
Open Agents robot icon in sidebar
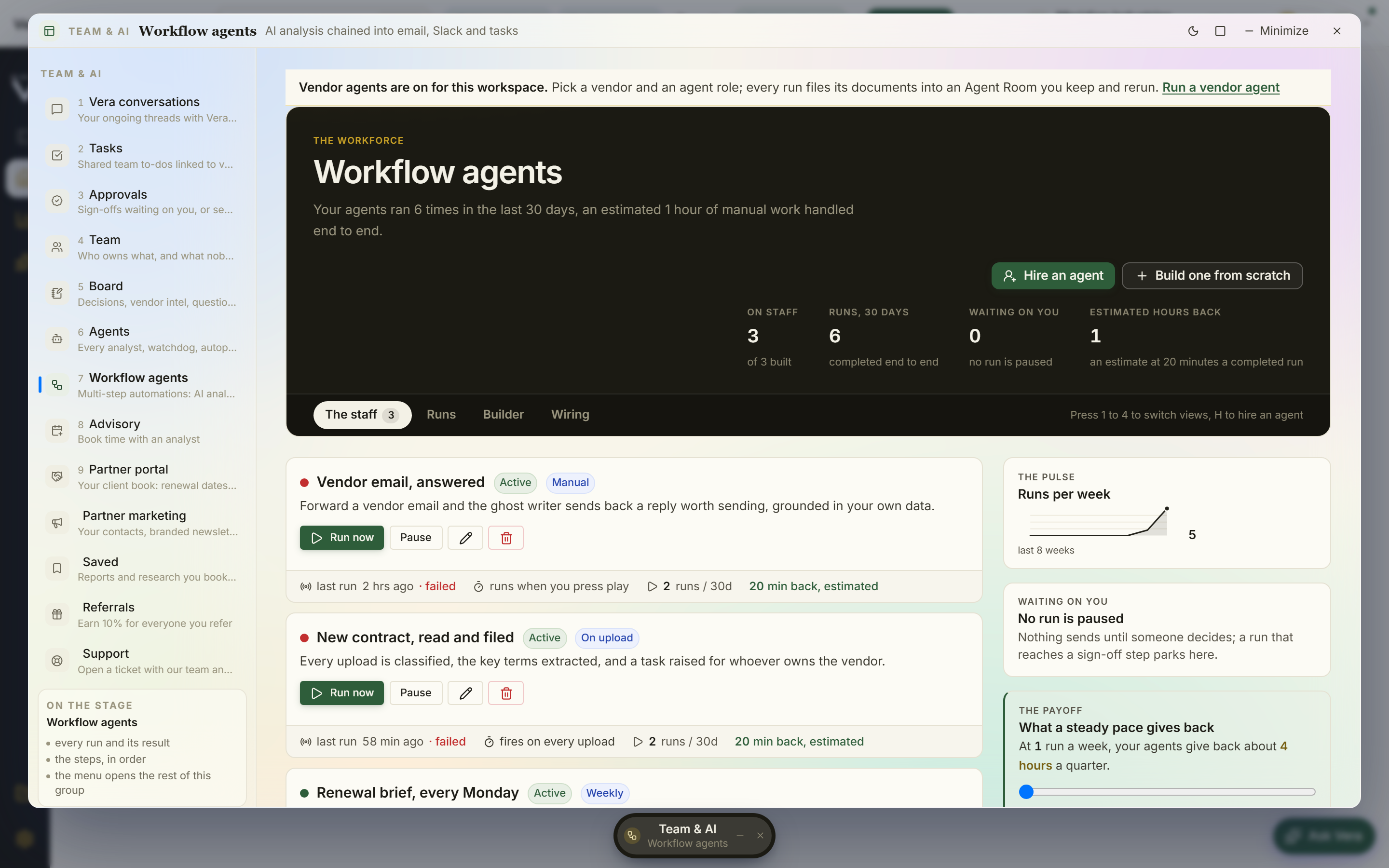pyautogui.click(x=57, y=339)
